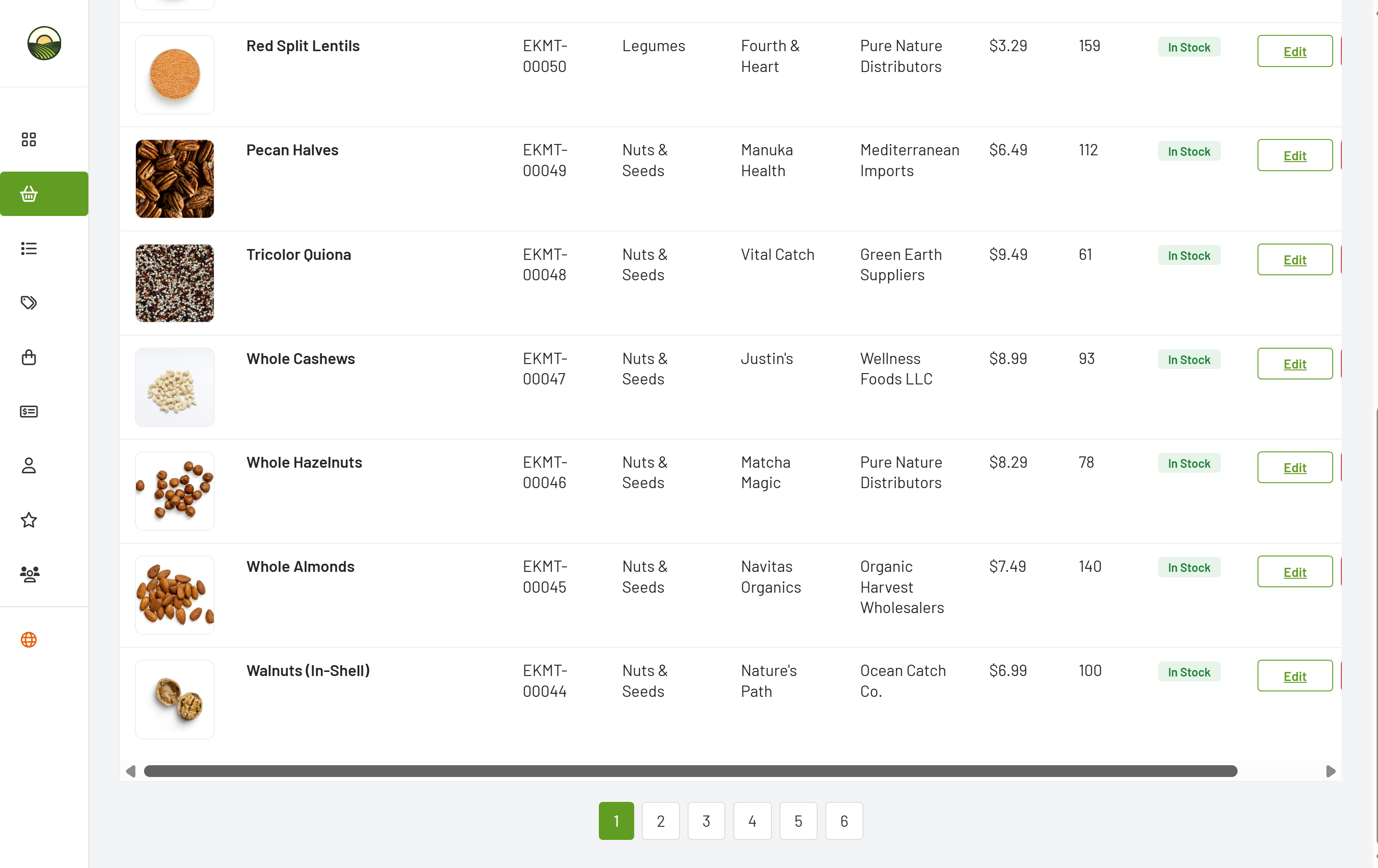Screen dimensions: 1378x868
Task: Open the Whole Cashews thumbnail image
Action: pyautogui.click(x=174, y=387)
